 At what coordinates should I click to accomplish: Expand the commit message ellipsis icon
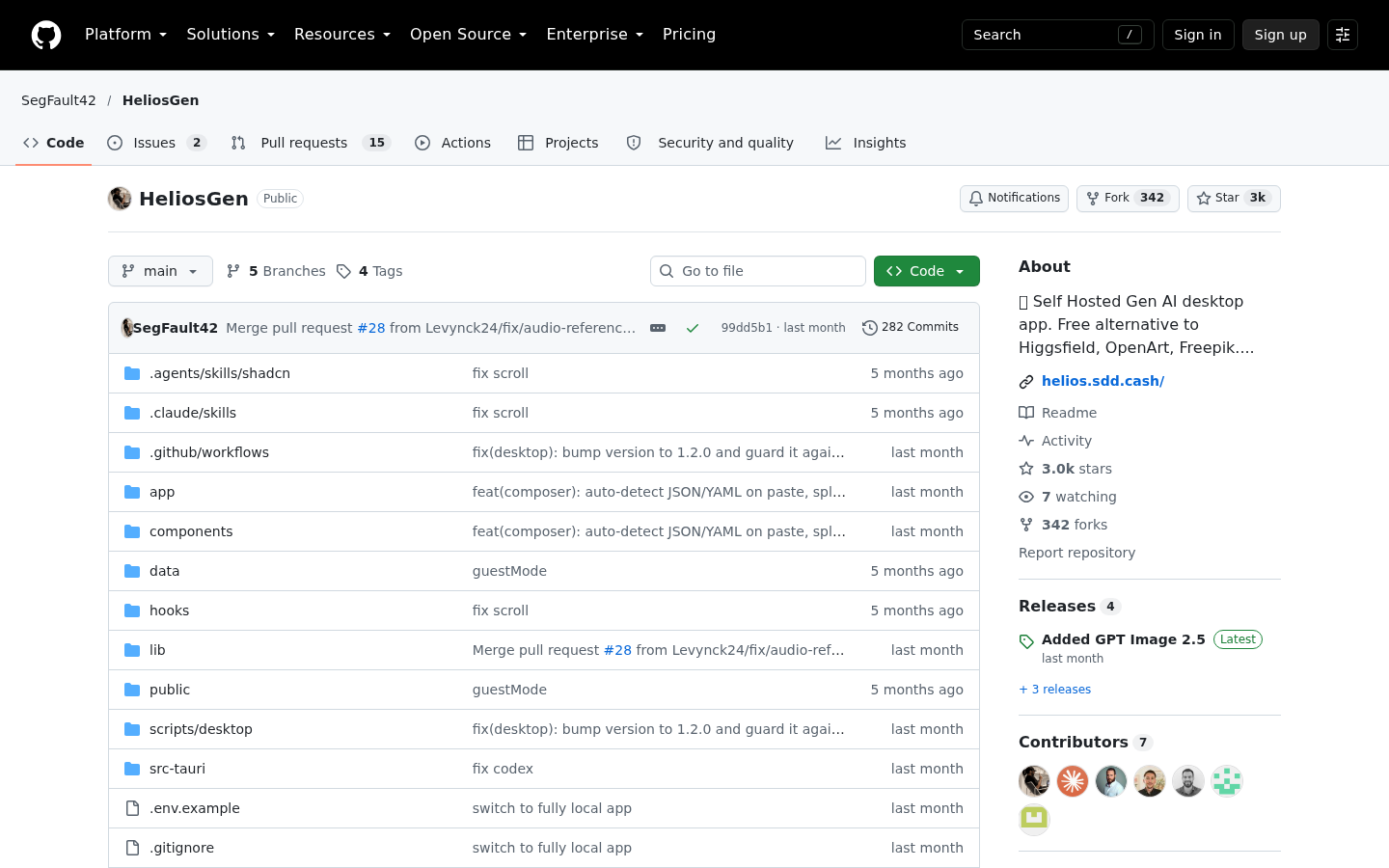pyautogui.click(x=658, y=328)
